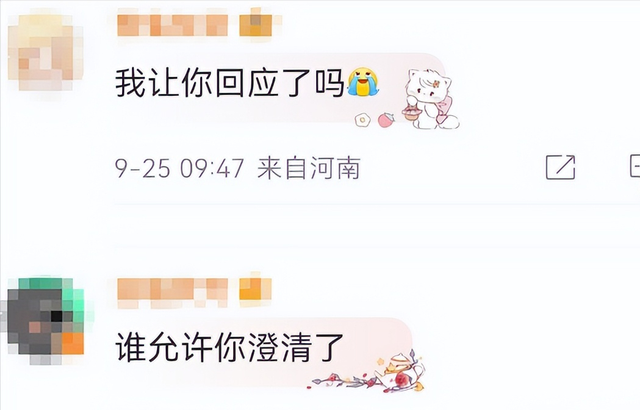Open the second commenter's blurred username
Screen dimensions: 640x410
point(172,292)
